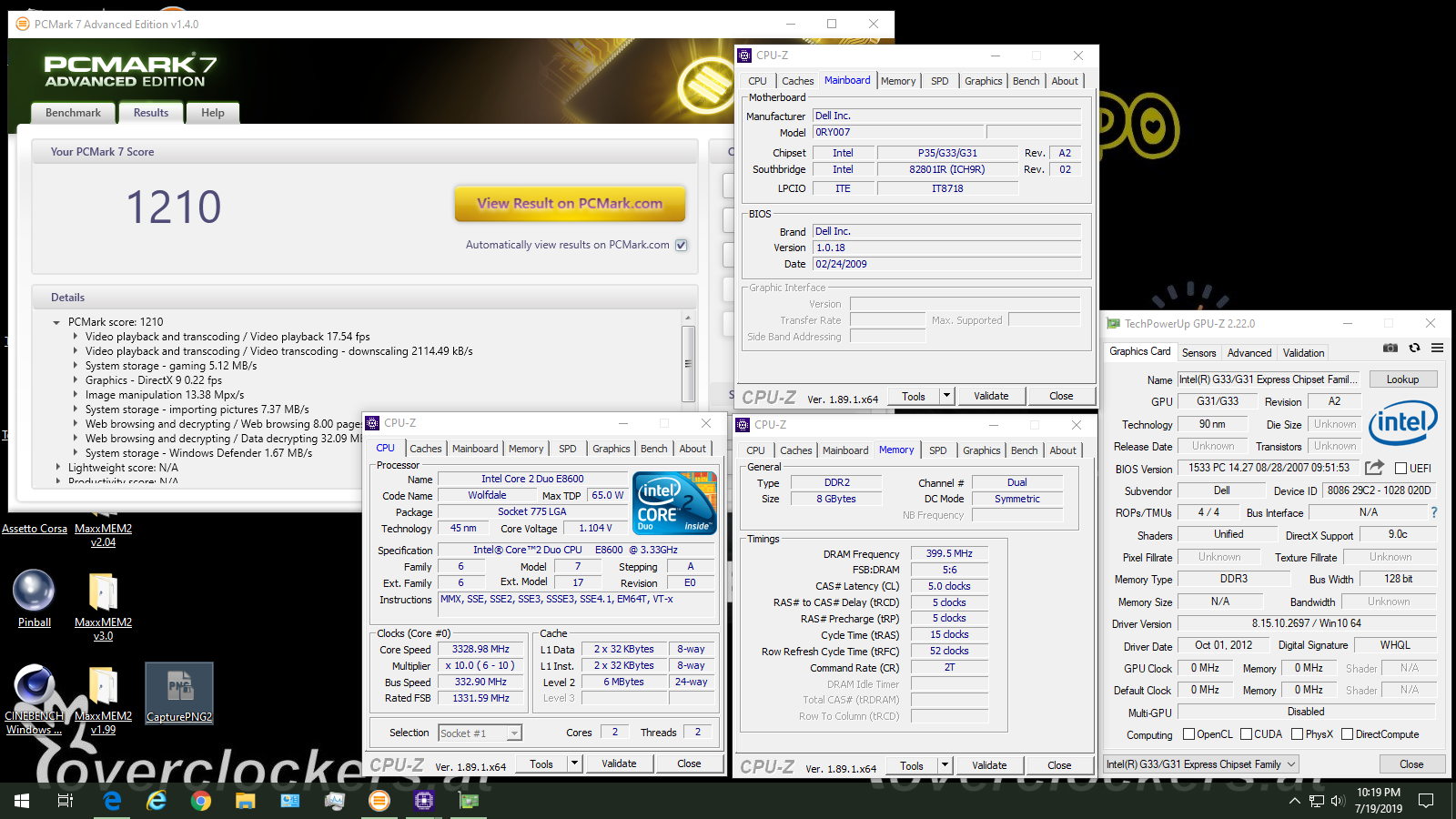Viewport: 1456px width, 819px height.
Task: Expand the System storage - gaming row
Action: tap(76, 366)
